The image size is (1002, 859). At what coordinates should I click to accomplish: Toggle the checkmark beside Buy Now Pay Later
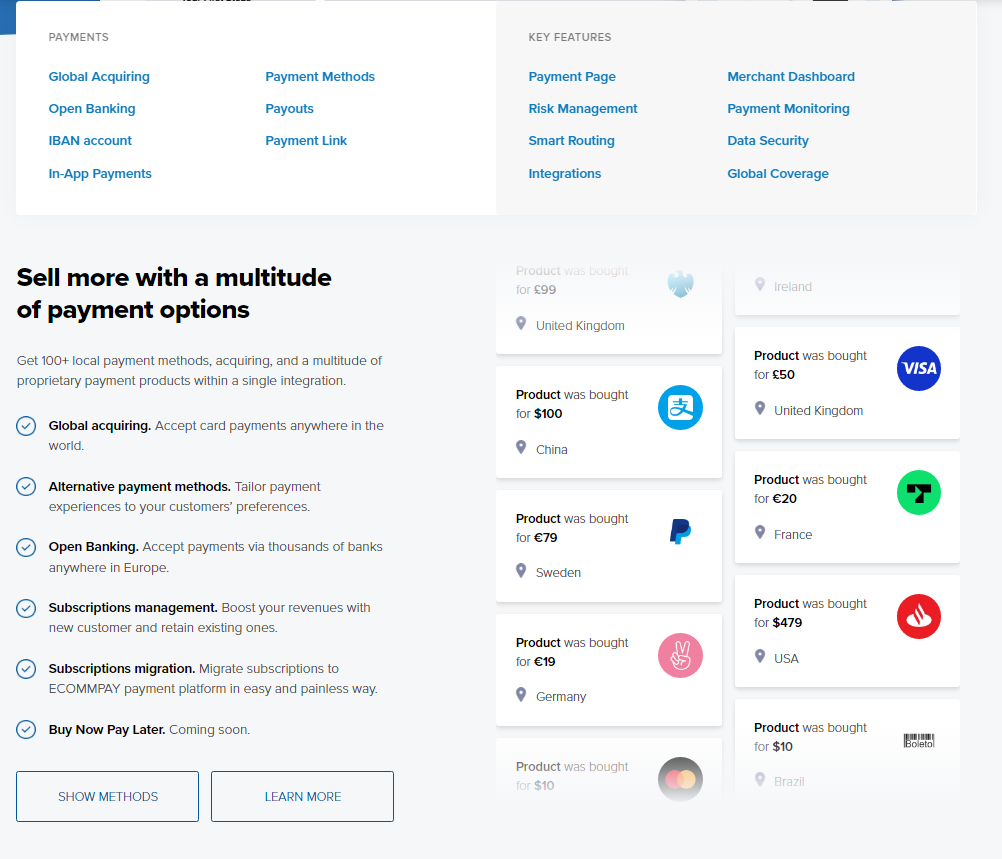[x=26, y=730]
